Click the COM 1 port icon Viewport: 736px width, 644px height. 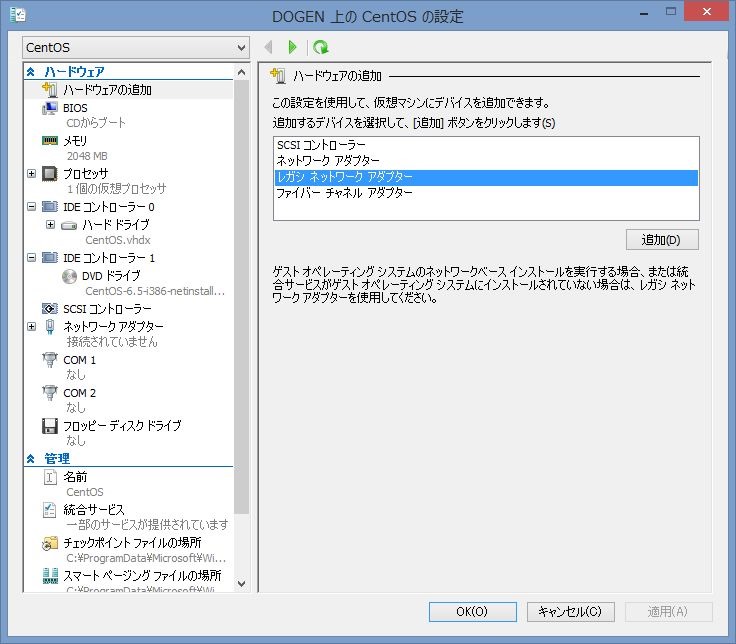click(50, 360)
